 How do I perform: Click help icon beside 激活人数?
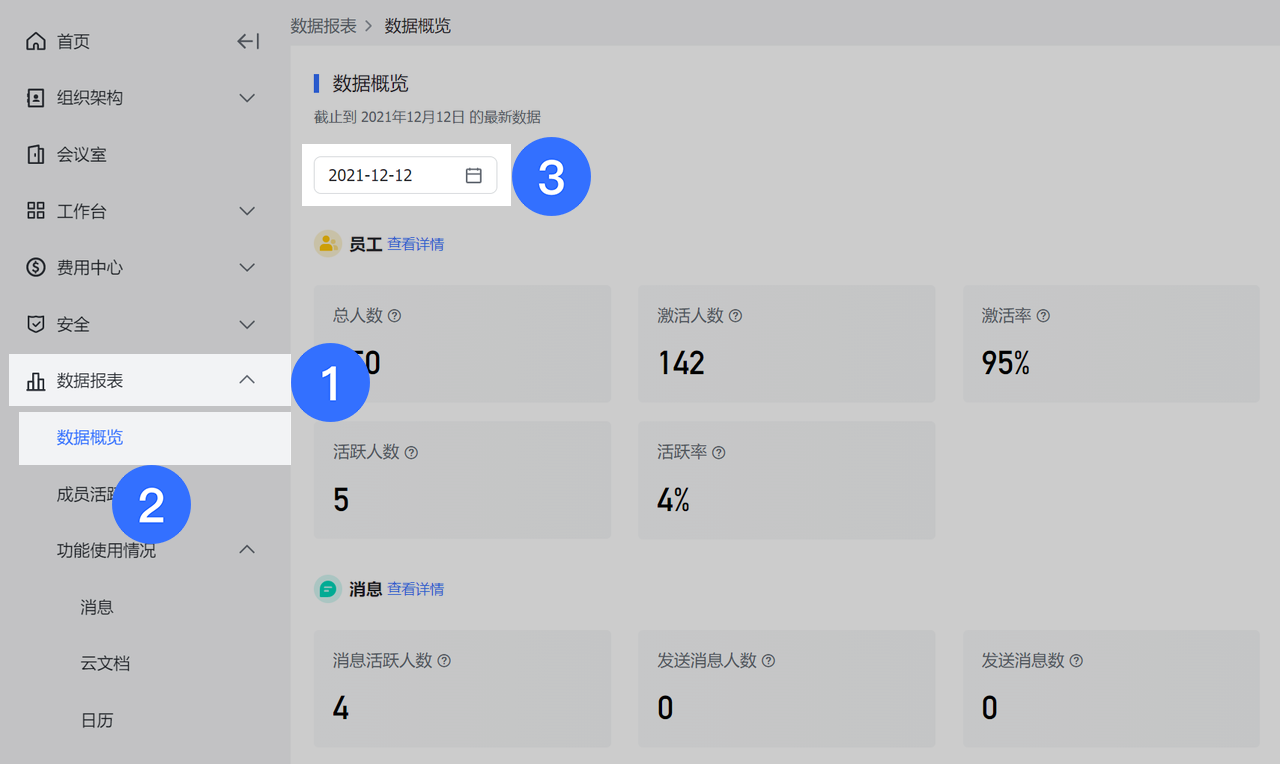735,316
